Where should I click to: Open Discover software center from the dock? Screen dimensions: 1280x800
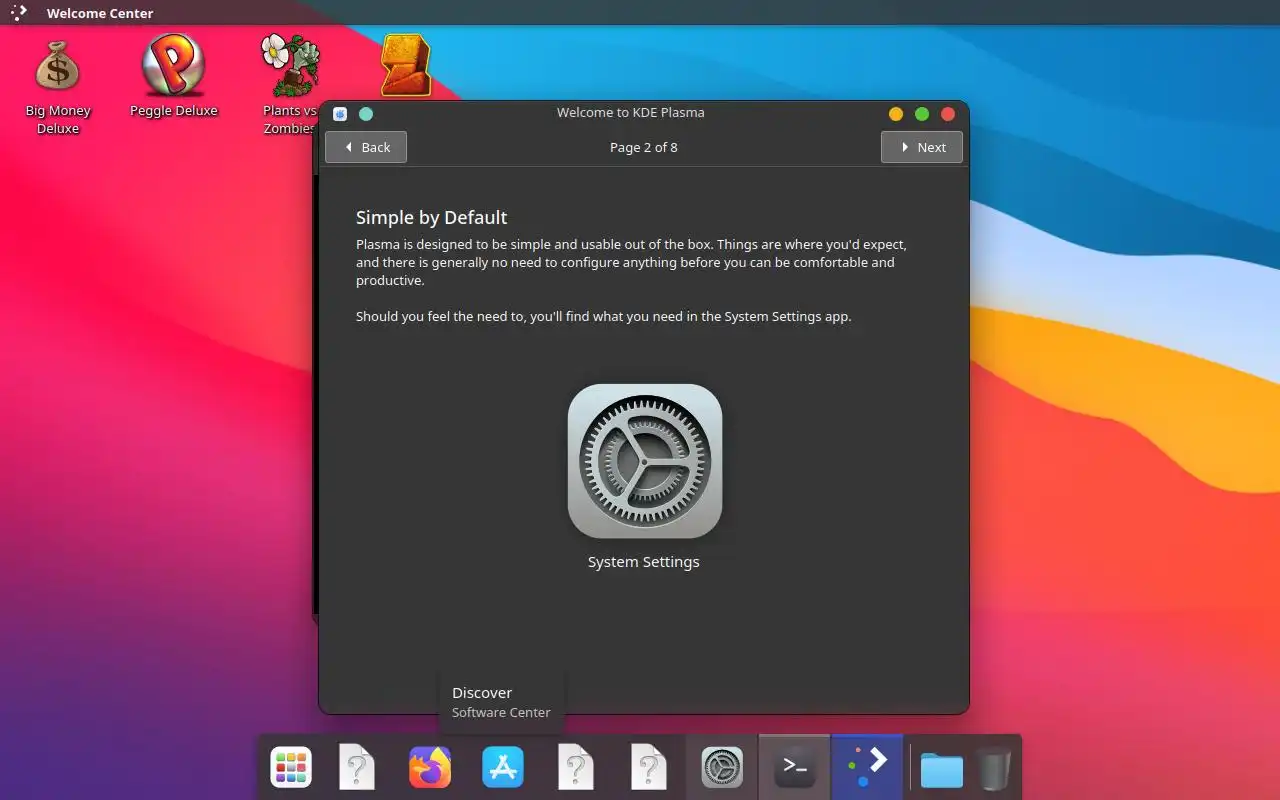click(x=503, y=768)
